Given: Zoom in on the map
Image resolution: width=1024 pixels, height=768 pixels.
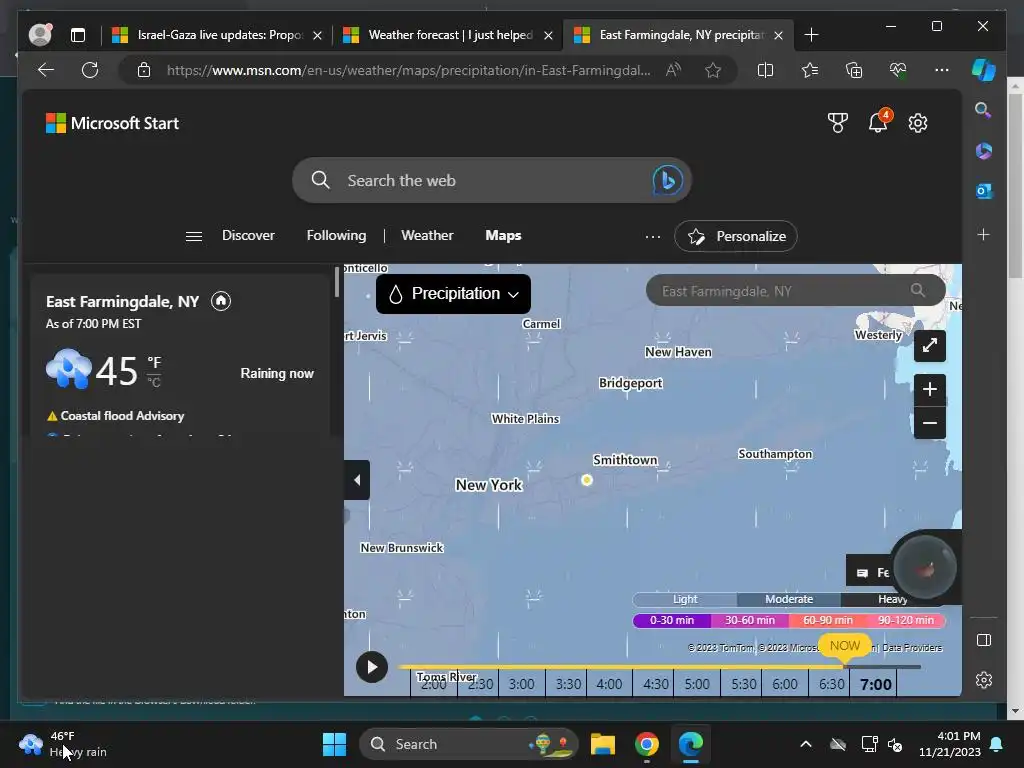Looking at the screenshot, I should pos(930,389).
